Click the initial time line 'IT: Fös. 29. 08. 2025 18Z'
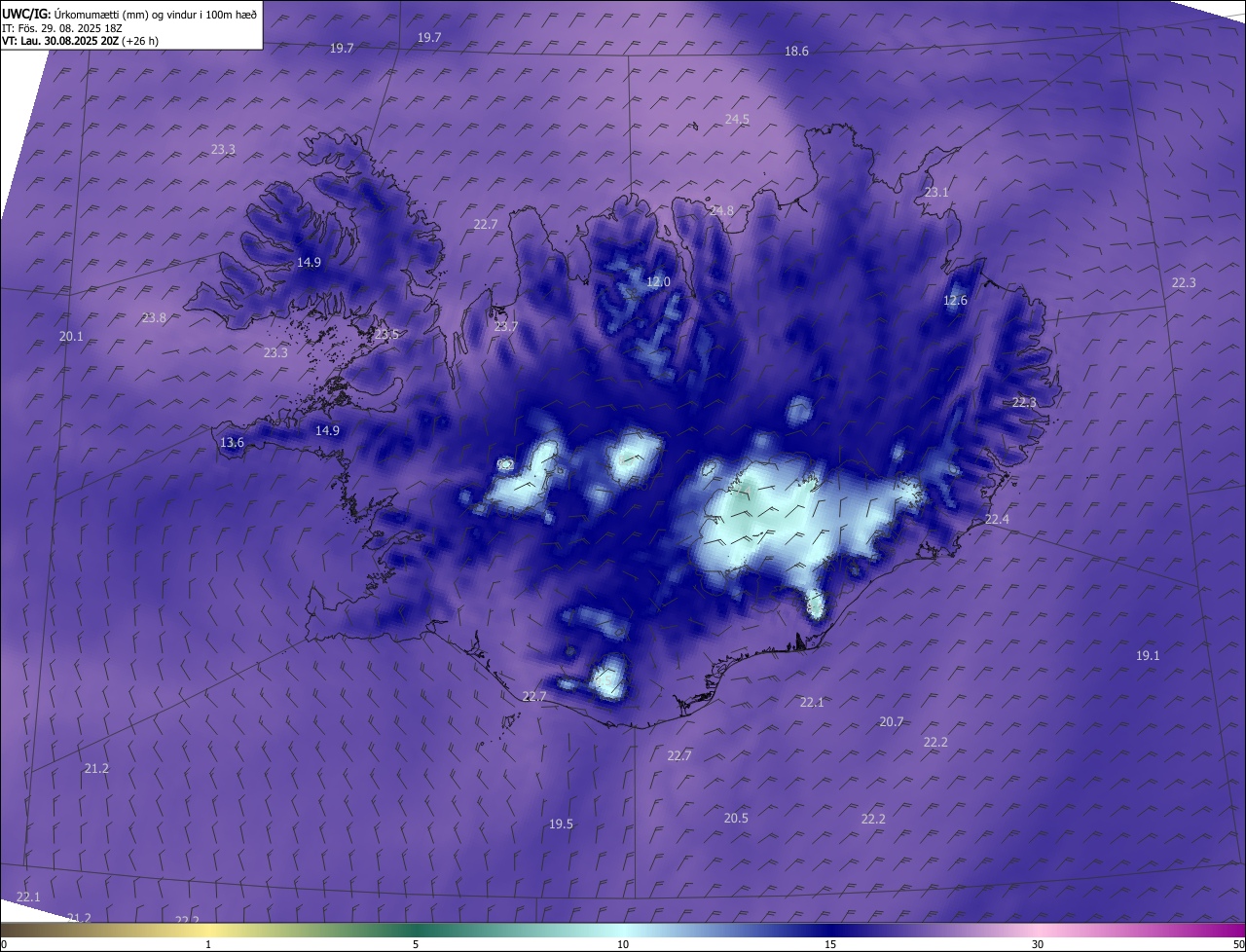The height and width of the screenshot is (952, 1246). 61,28
